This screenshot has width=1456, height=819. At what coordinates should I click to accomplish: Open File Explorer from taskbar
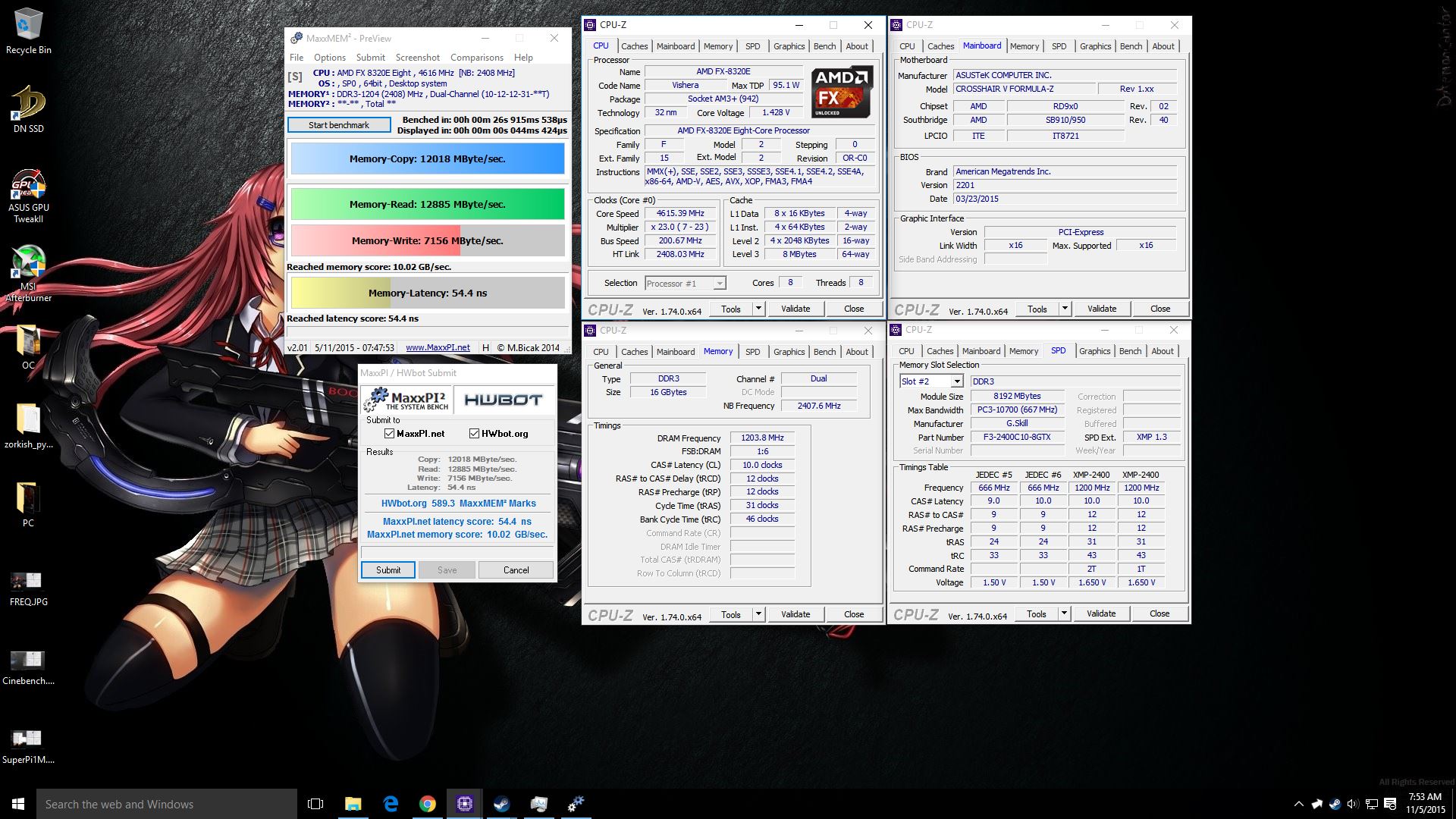[x=353, y=804]
